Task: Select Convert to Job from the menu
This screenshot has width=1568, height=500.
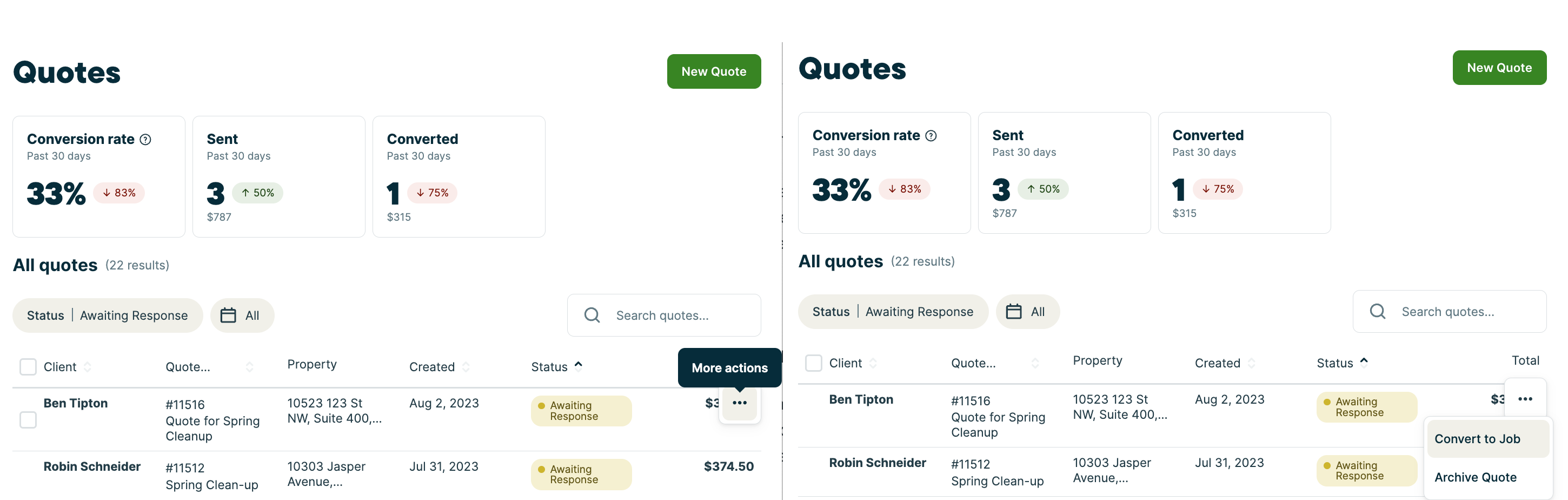Action: click(x=1477, y=439)
